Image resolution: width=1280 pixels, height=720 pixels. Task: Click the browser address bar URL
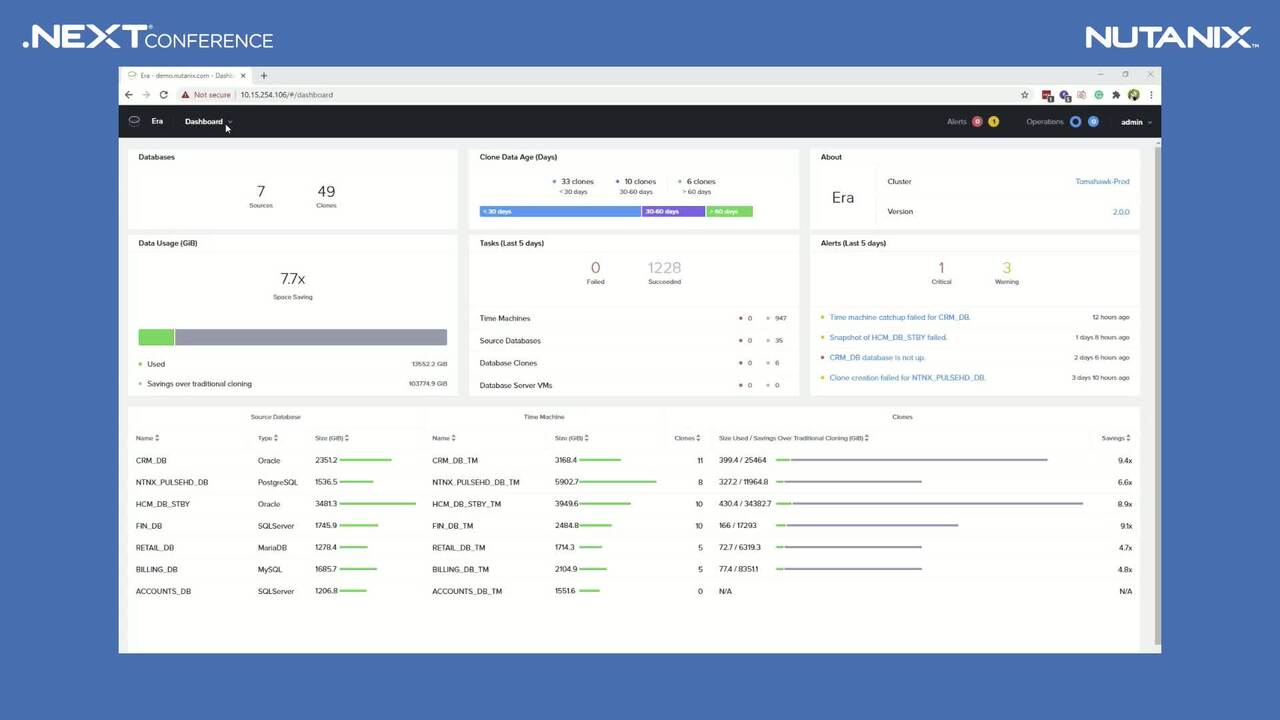tap(287, 95)
